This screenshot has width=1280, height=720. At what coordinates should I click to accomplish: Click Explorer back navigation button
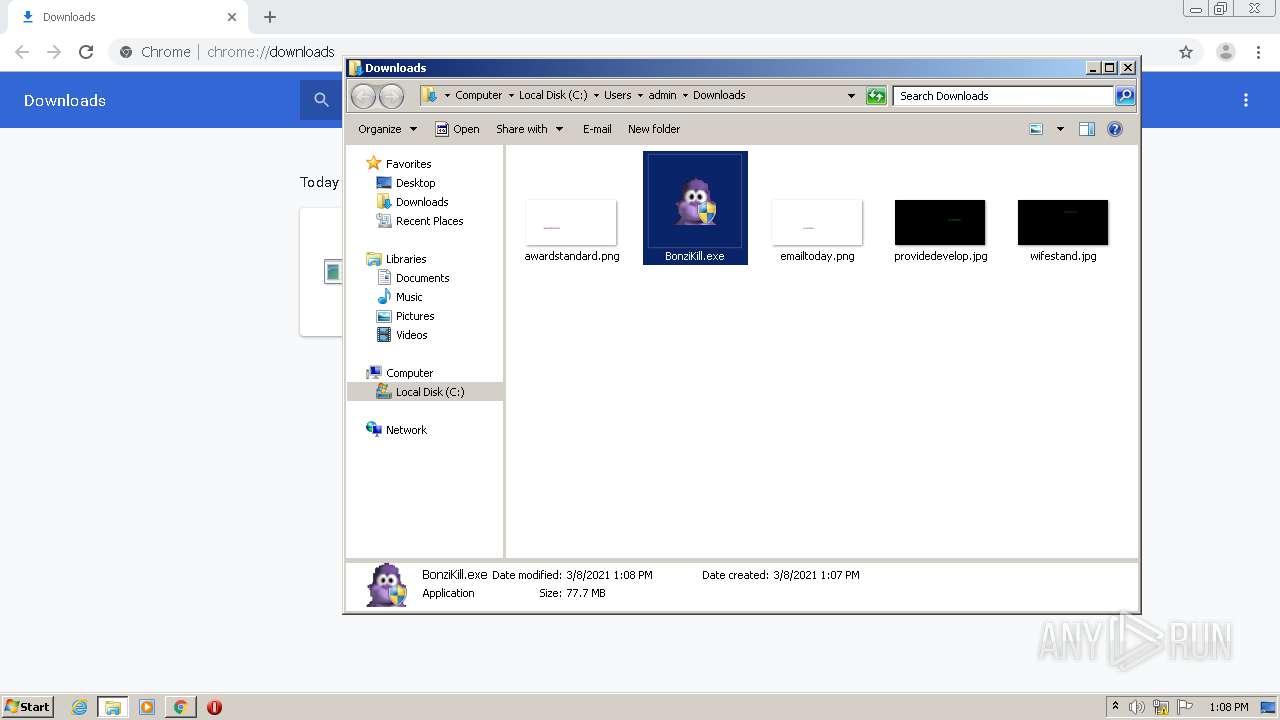click(x=364, y=96)
